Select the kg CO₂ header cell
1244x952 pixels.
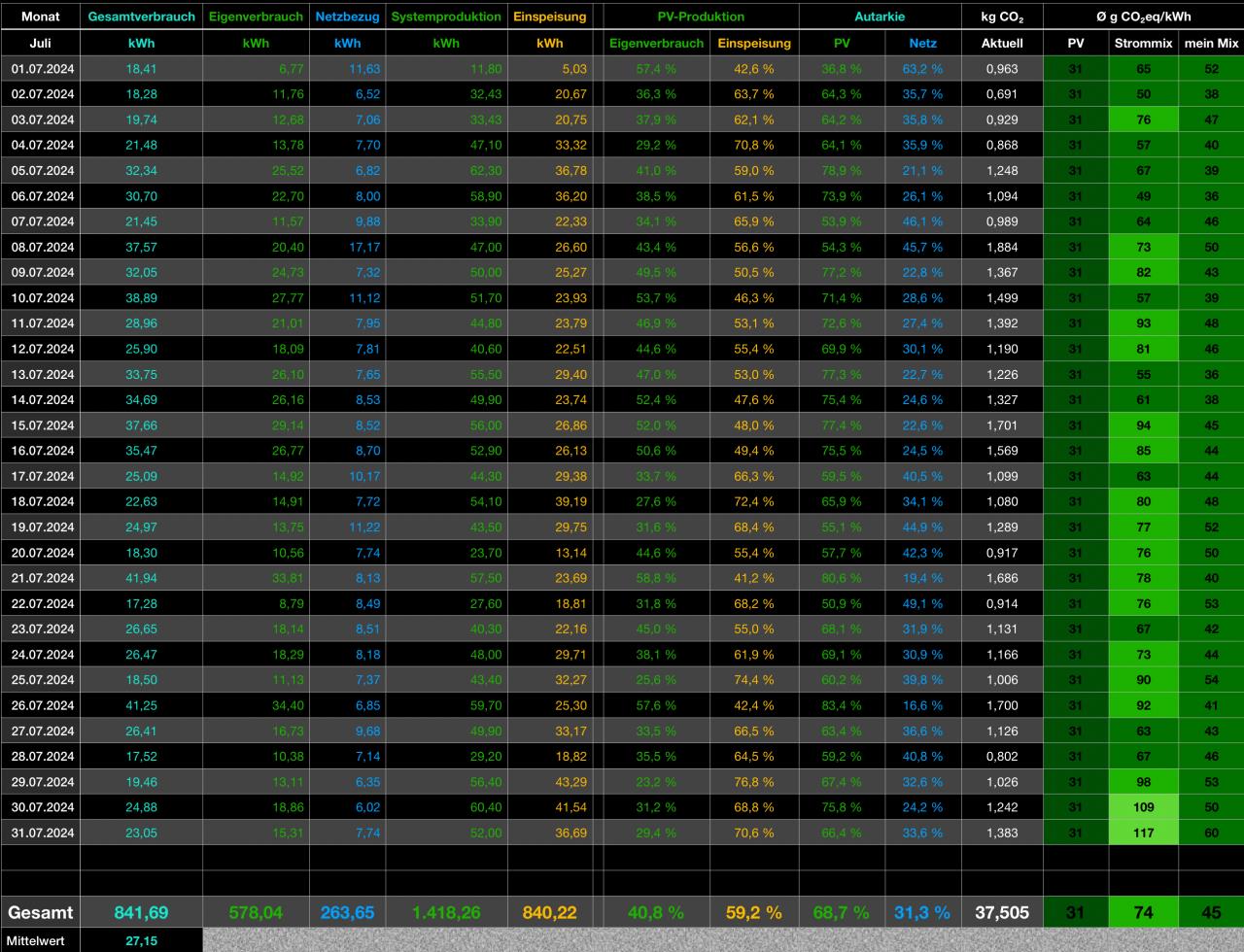pyautogui.click(x=1001, y=17)
